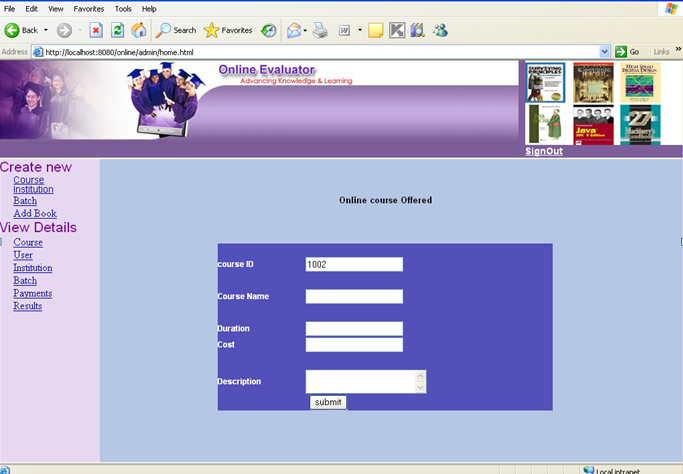The width and height of the screenshot is (683, 474).
Task: Open the Mail icon dropdown arrow
Action: point(305,30)
